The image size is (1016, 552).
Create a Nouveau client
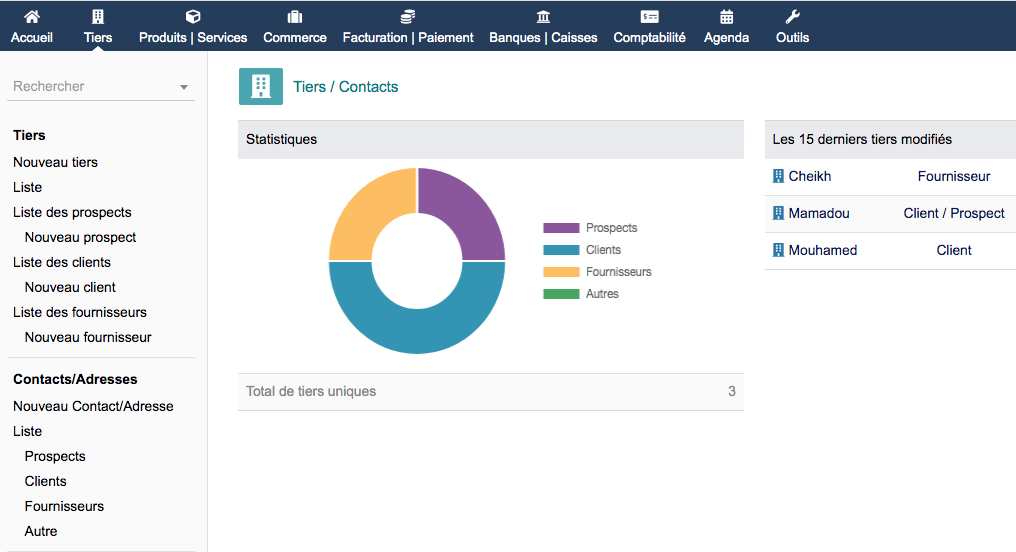[x=70, y=287]
